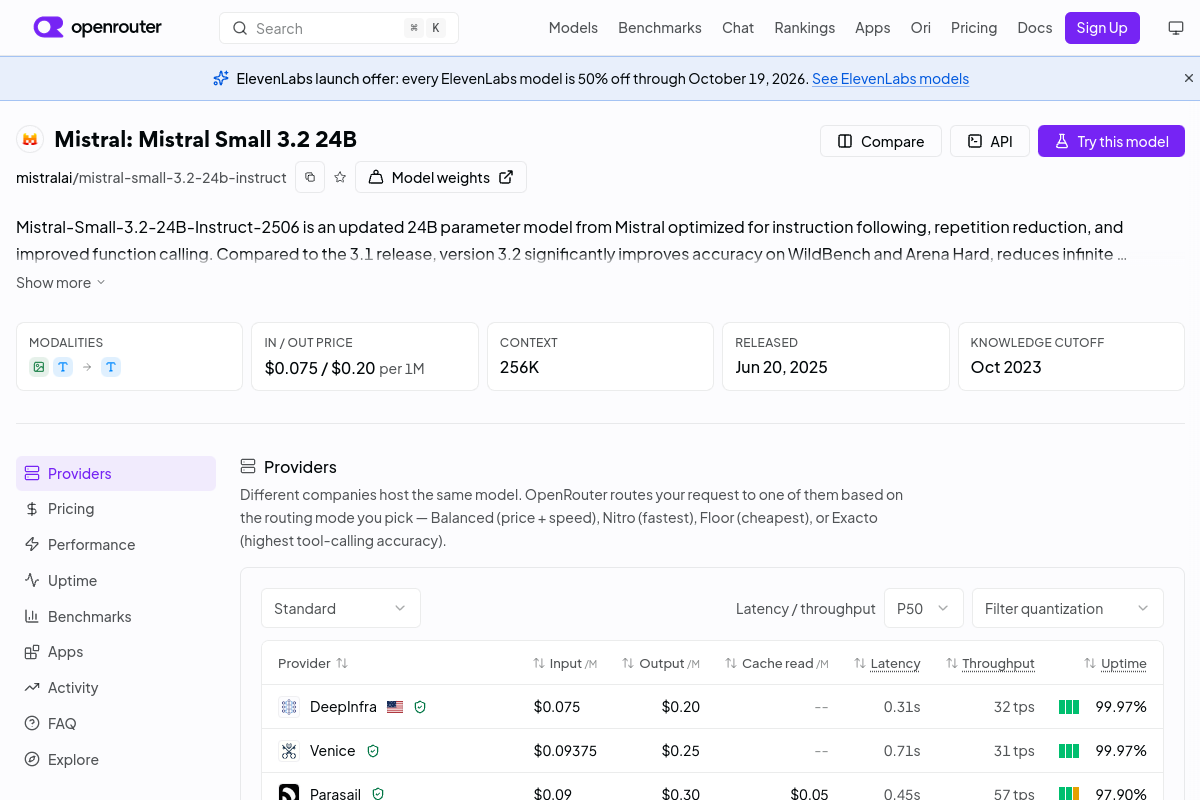Click the Venice provider logo

coord(289,751)
